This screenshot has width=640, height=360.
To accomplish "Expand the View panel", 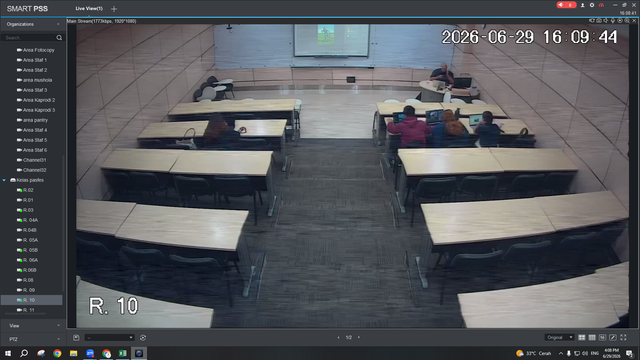I will (x=33, y=326).
